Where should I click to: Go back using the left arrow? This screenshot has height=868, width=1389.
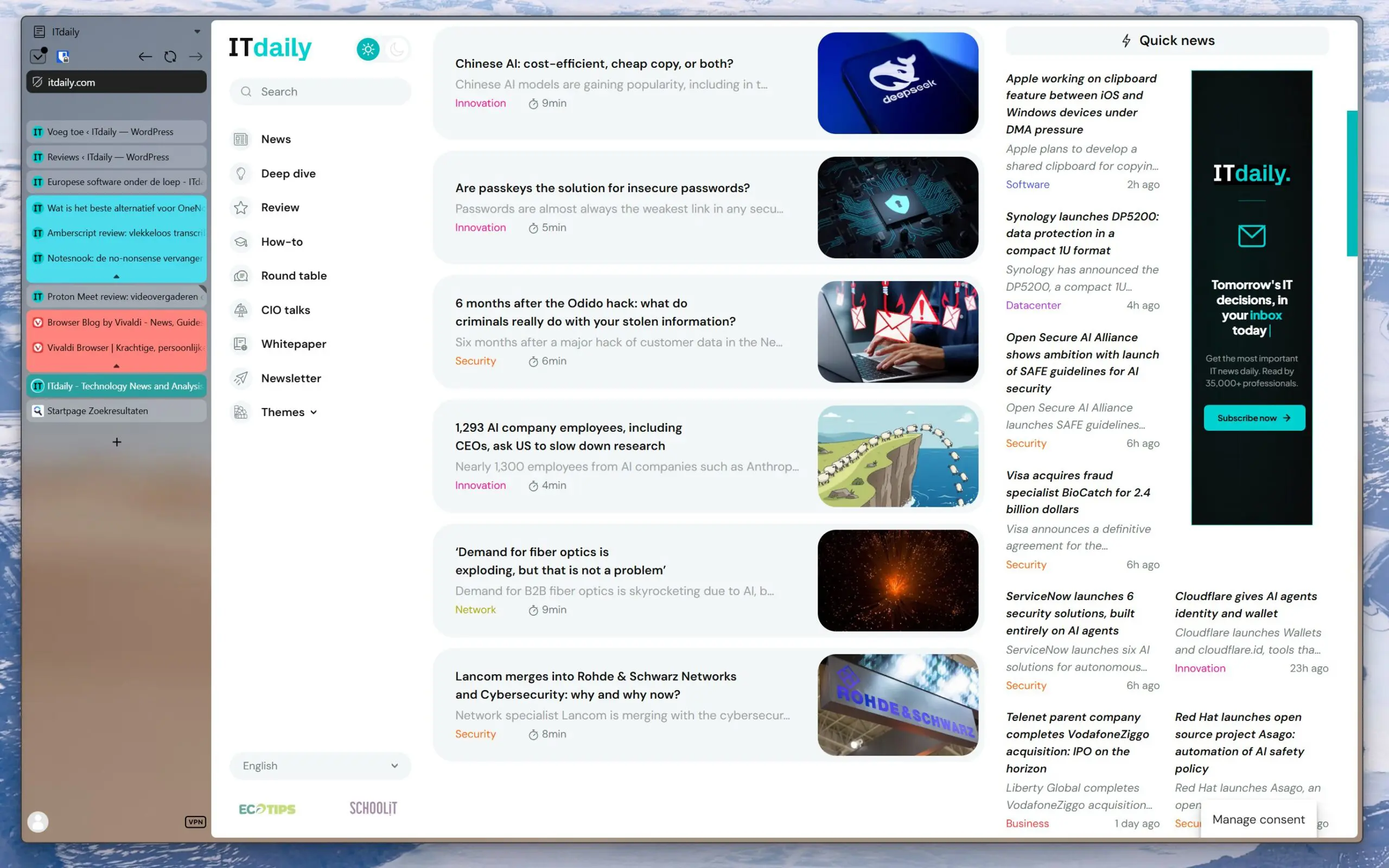click(x=145, y=56)
